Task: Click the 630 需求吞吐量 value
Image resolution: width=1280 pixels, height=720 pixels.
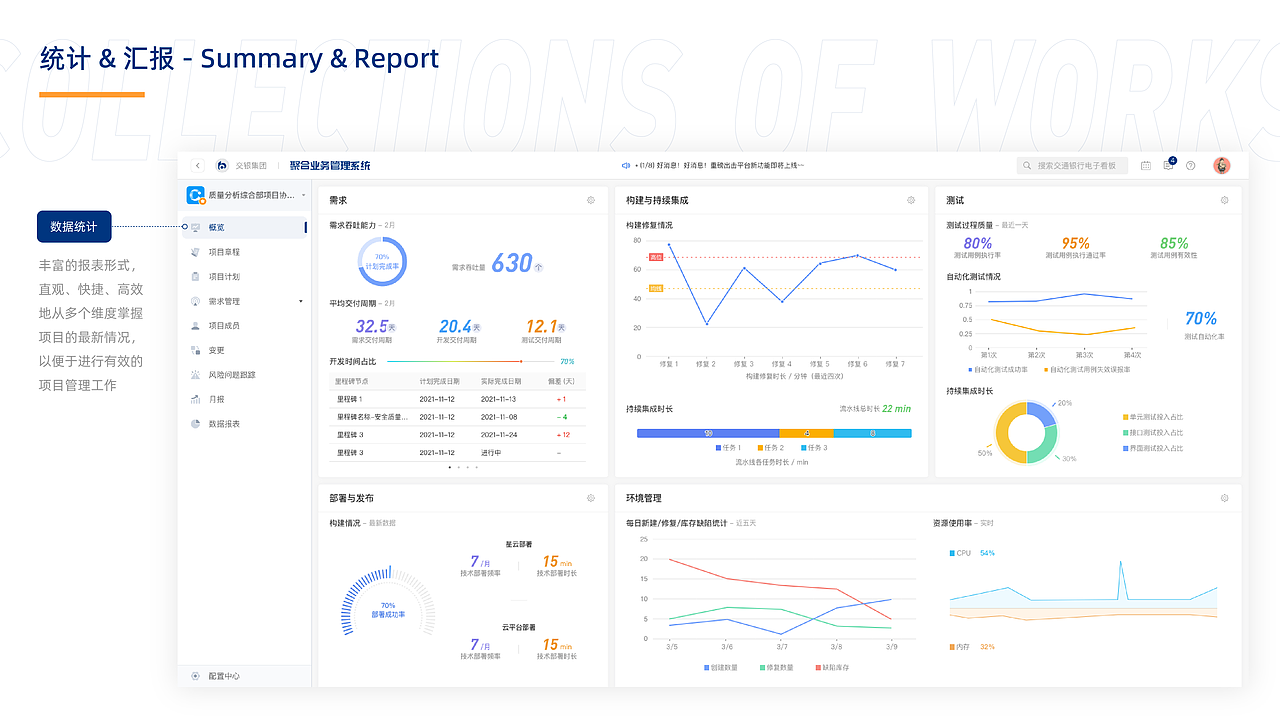Action: (x=512, y=263)
